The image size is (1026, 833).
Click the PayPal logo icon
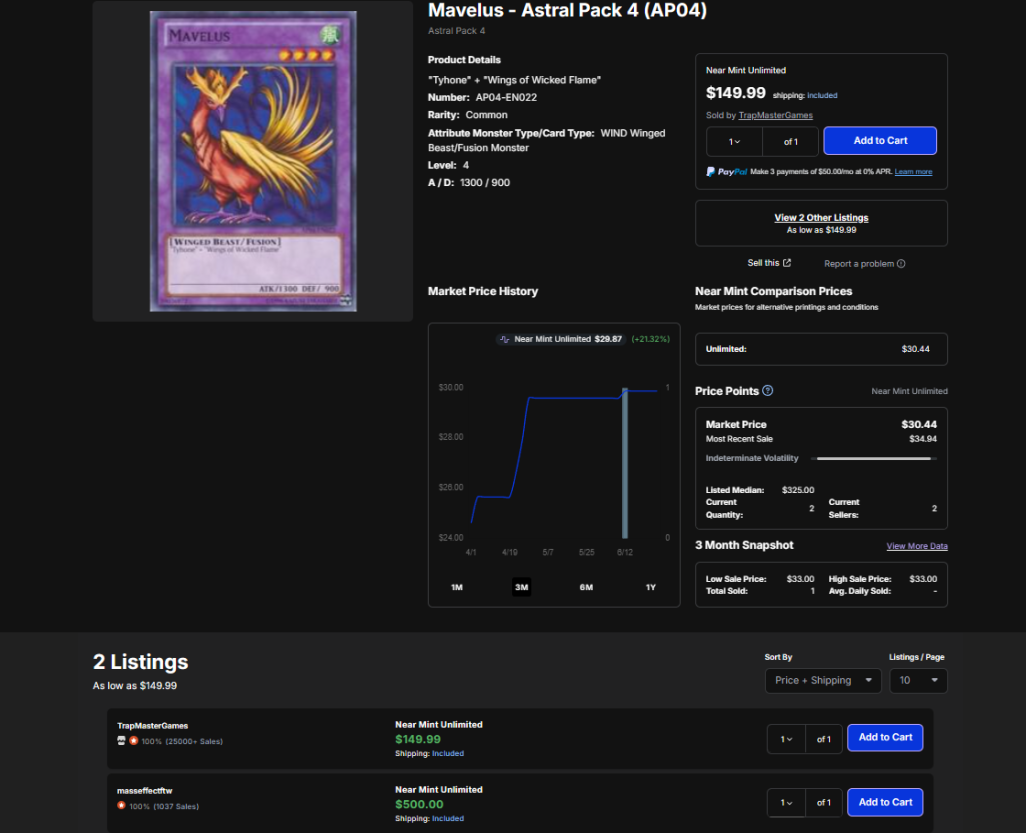point(711,171)
